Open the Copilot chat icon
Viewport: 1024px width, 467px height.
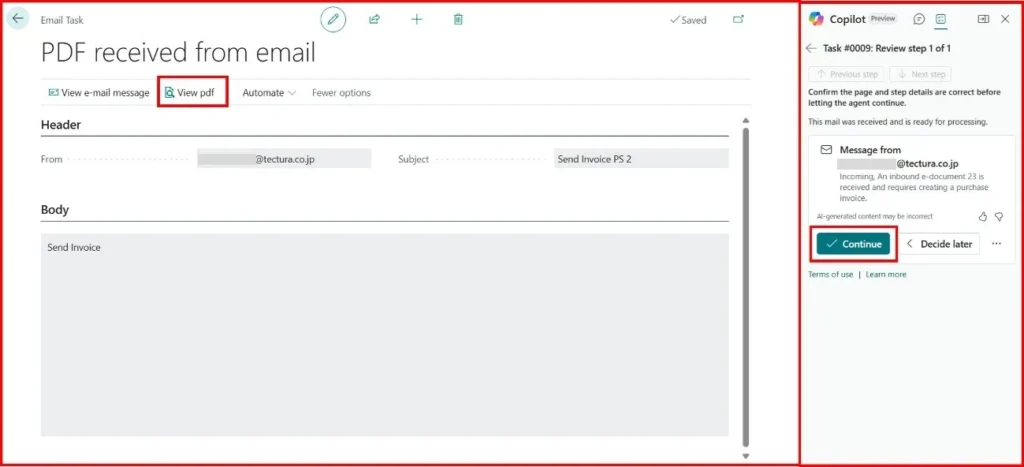pyautogui.click(x=918, y=19)
